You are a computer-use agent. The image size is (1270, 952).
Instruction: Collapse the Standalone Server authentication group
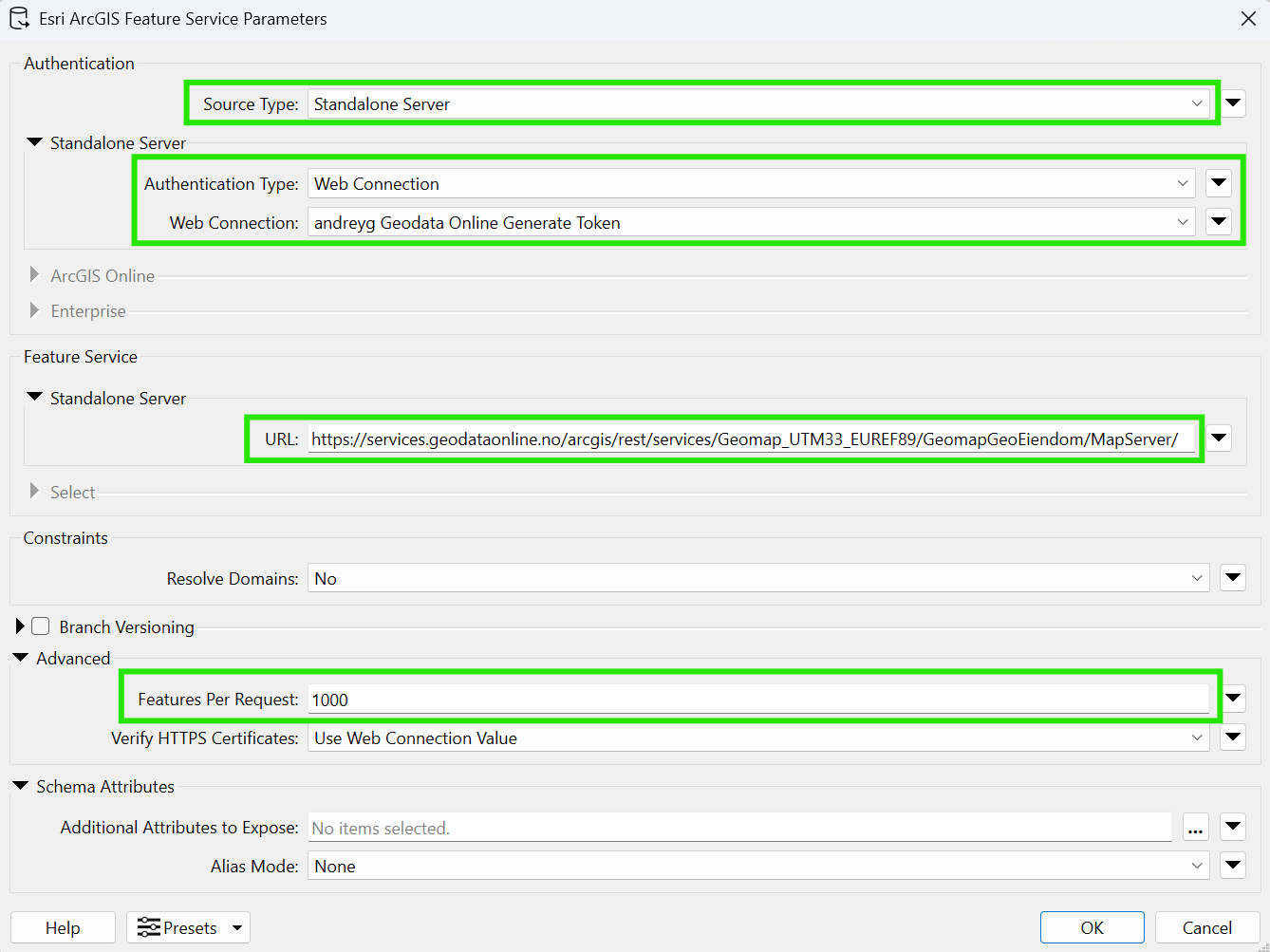[35, 142]
